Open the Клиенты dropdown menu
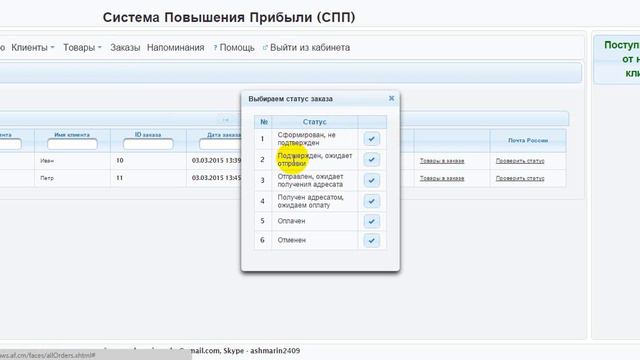The image size is (640, 360). pyautogui.click(x=33, y=47)
